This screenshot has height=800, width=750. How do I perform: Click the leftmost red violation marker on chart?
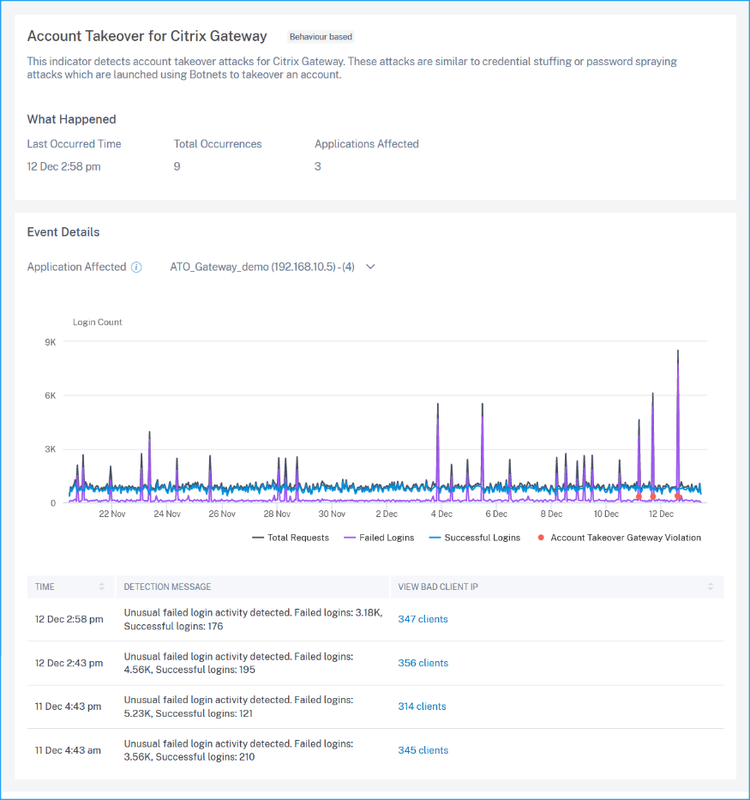tap(639, 496)
